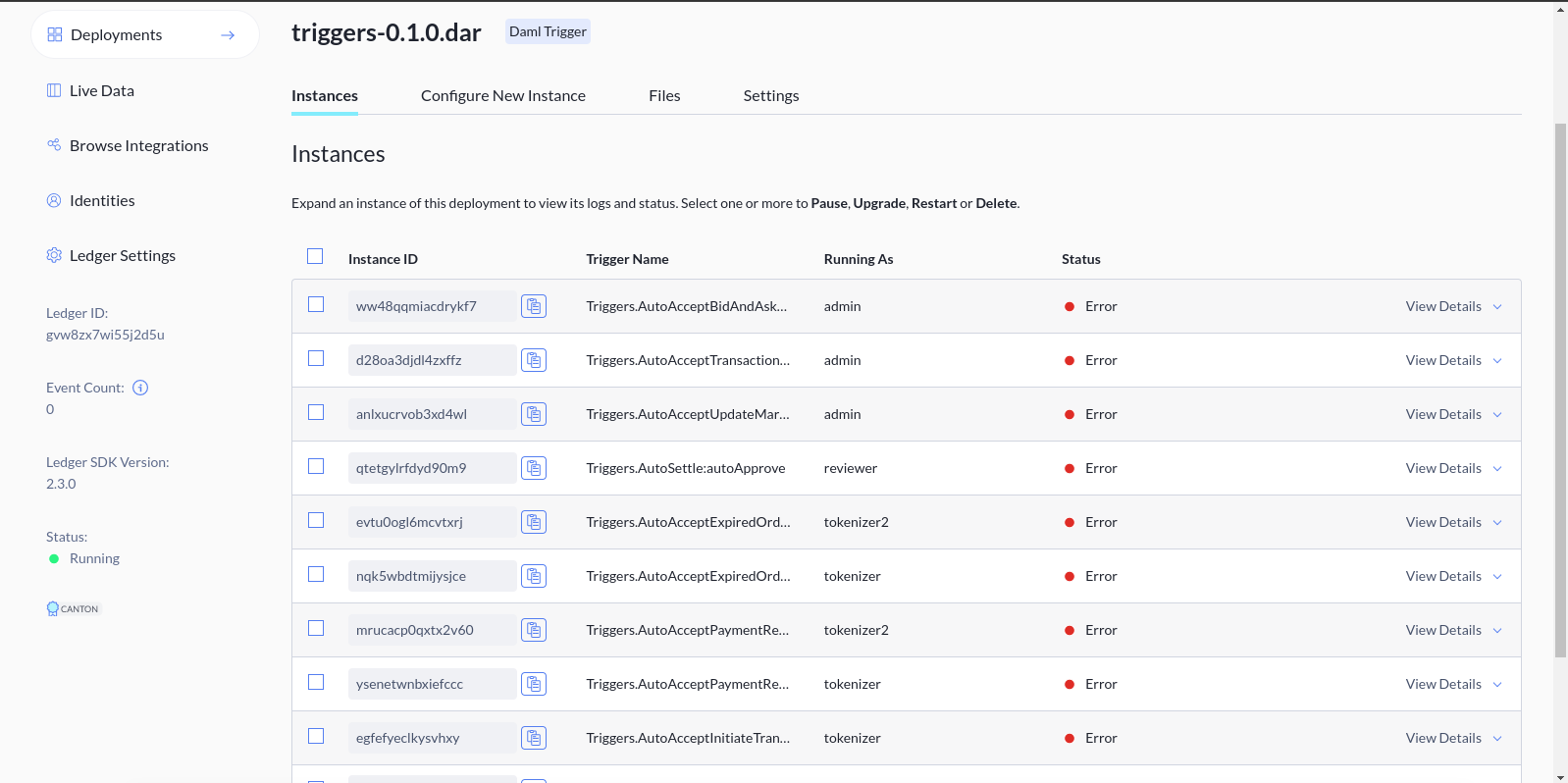Screen dimensions: 1568x783
Task: Click the Identities person icon
Action: coord(54,200)
